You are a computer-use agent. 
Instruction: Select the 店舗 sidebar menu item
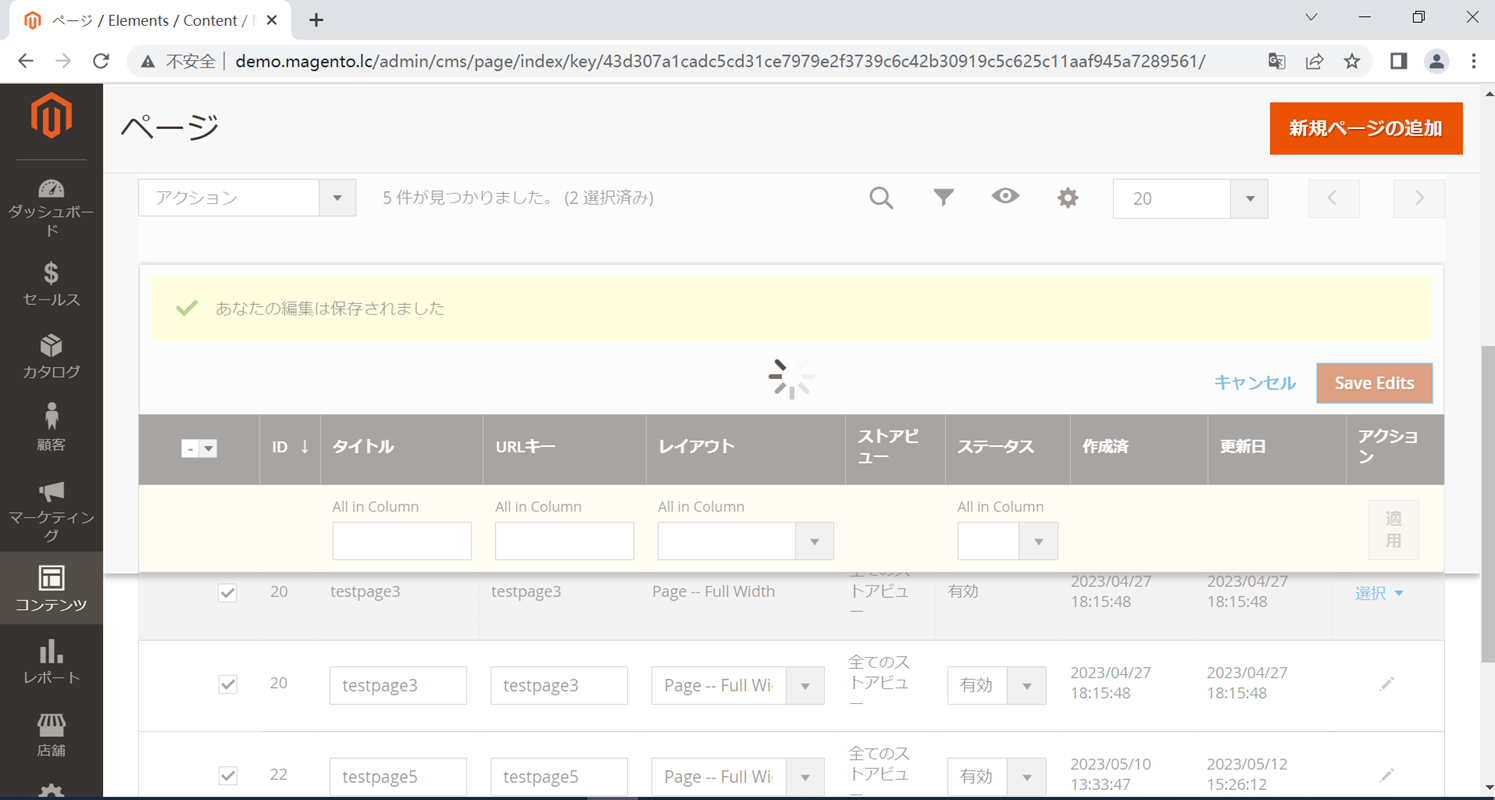51,737
